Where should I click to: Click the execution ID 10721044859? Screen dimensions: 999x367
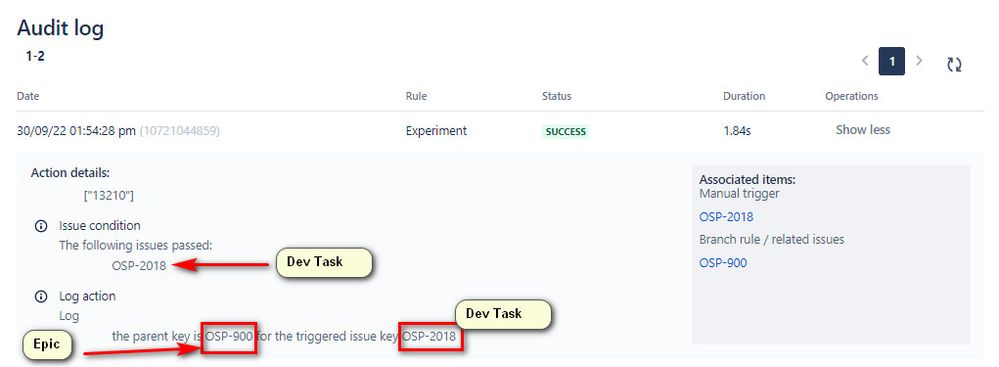point(180,131)
